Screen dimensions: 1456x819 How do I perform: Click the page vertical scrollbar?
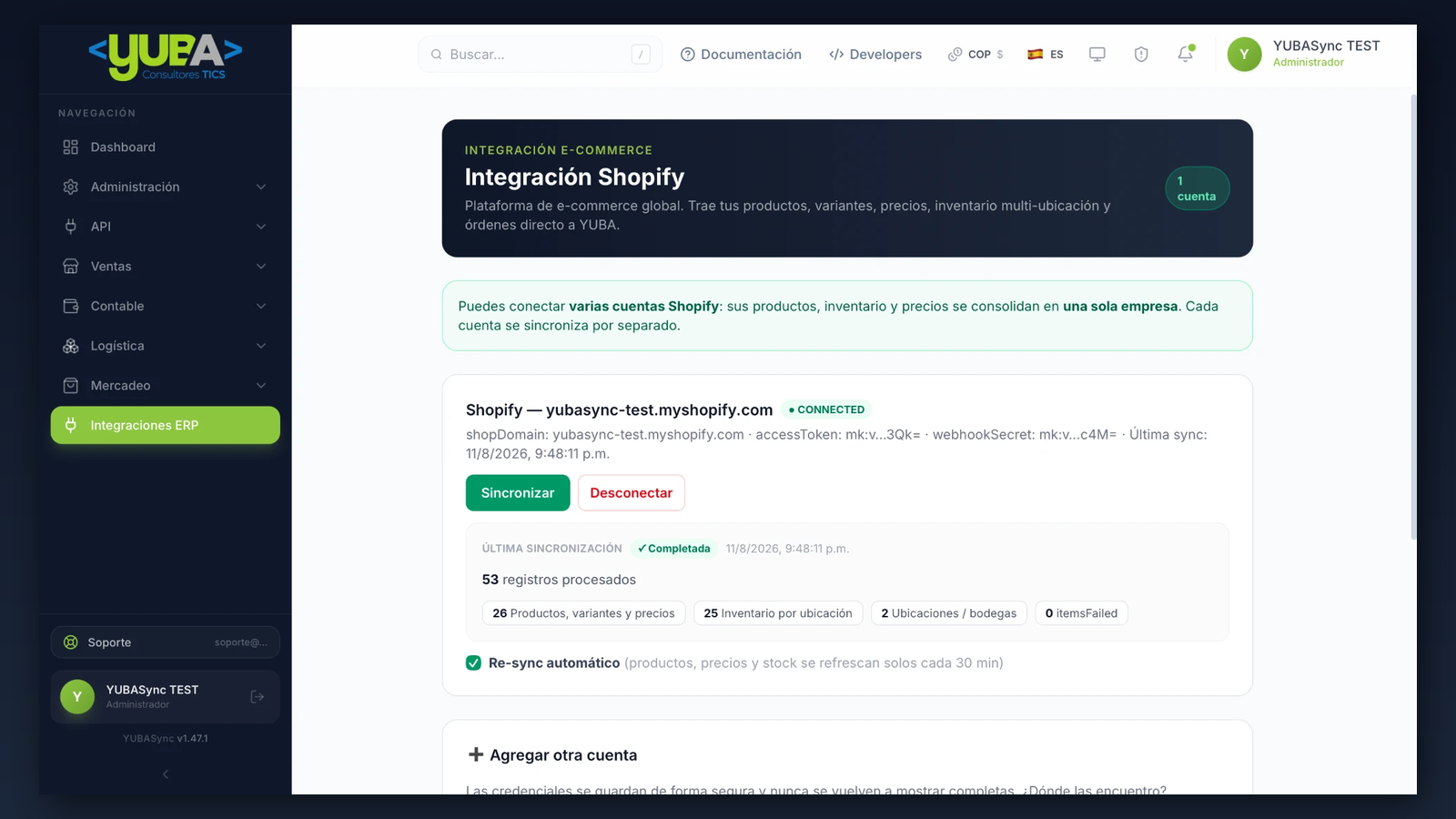(1413, 317)
